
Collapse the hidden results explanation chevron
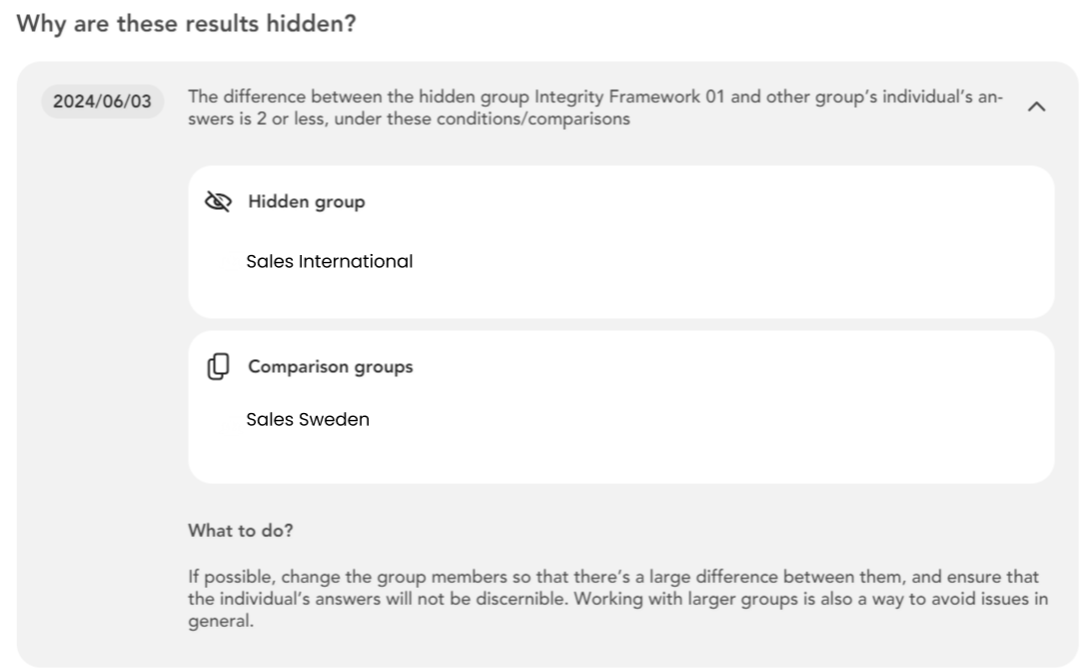pyautogui.click(x=1037, y=107)
